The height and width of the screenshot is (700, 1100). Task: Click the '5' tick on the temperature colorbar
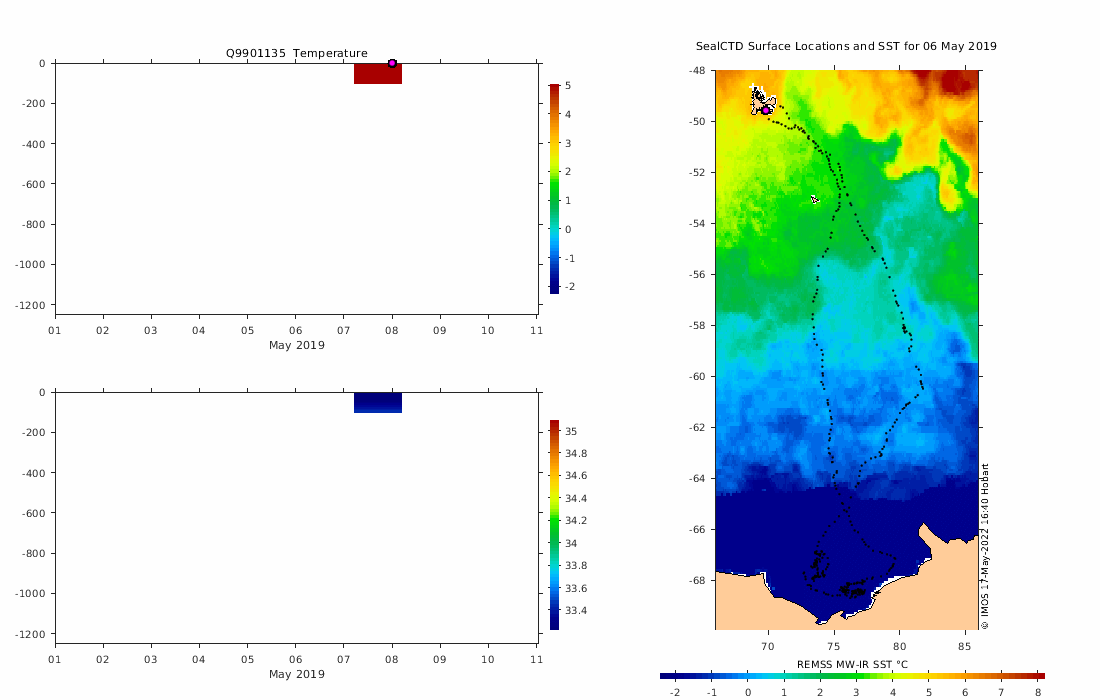pyautogui.click(x=568, y=86)
